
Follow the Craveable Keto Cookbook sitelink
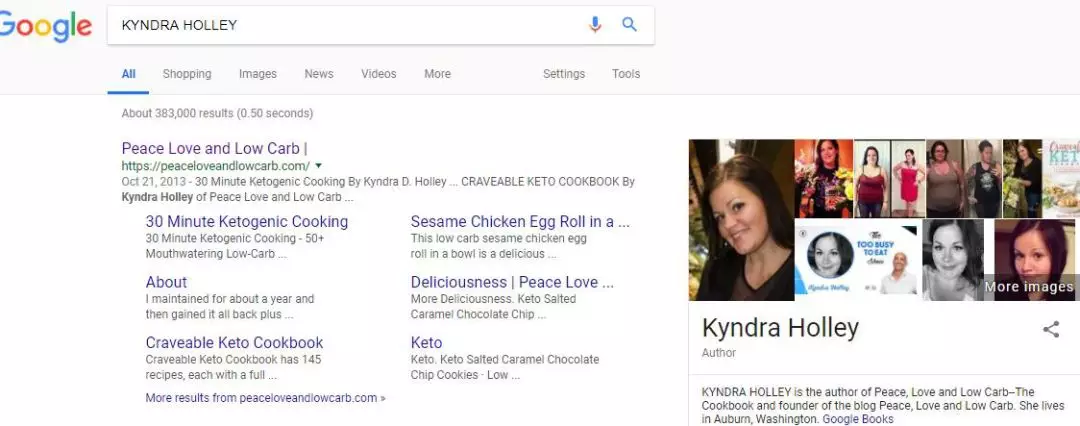click(x=234, y=343)
